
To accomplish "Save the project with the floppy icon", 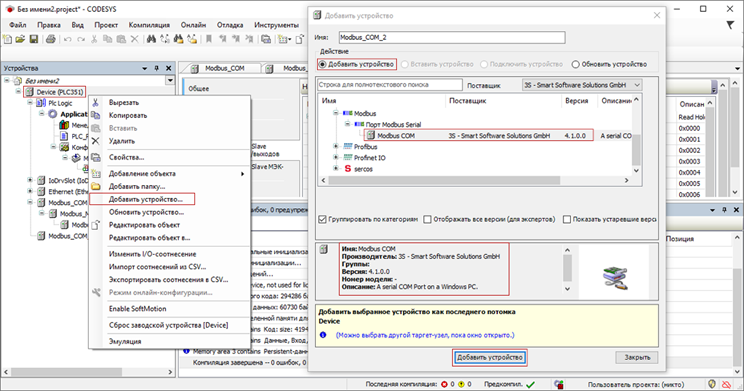I will click(34, 39).
